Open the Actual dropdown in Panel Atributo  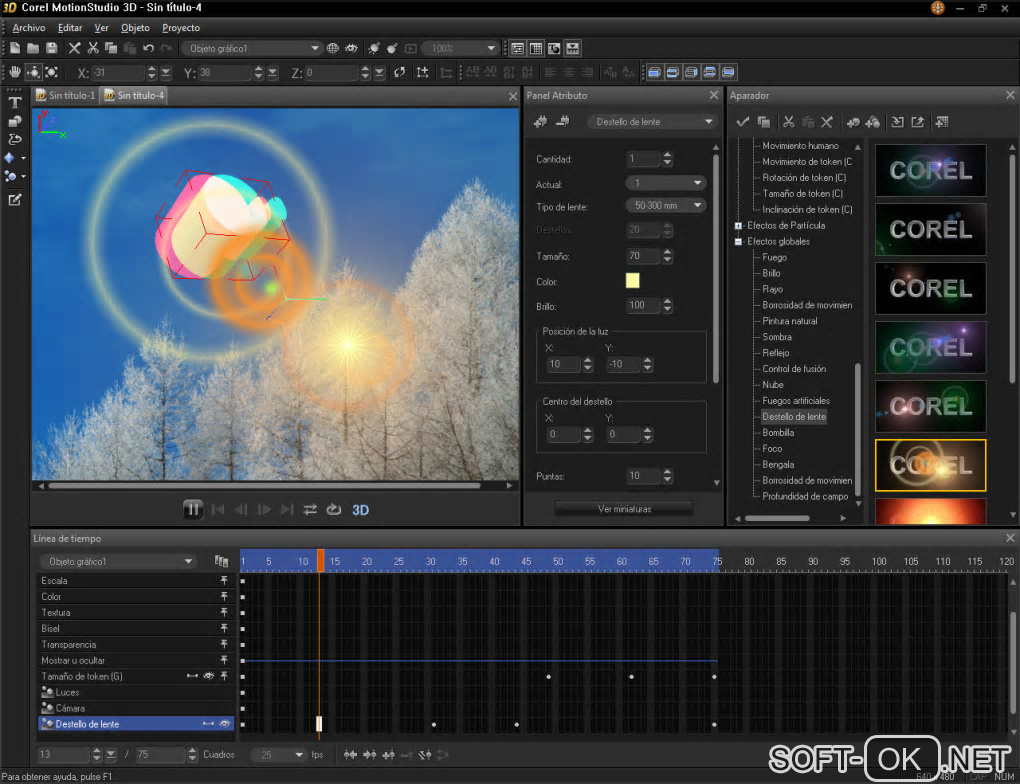(665, 183)
